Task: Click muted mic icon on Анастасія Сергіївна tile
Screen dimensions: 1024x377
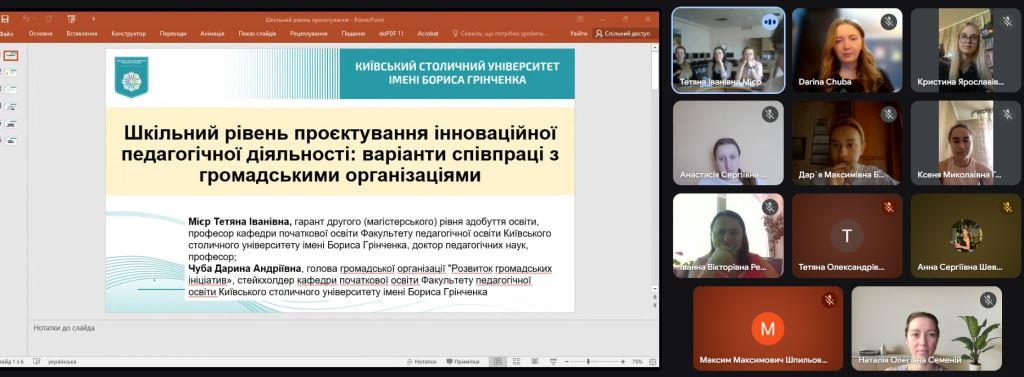Action: tap(770, 114)
